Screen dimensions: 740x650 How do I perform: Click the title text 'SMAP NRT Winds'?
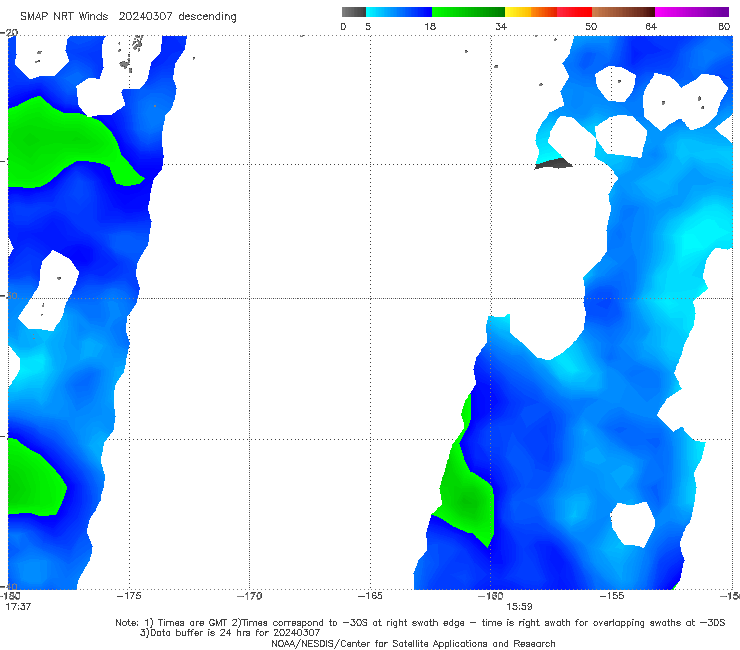point(64,17)
